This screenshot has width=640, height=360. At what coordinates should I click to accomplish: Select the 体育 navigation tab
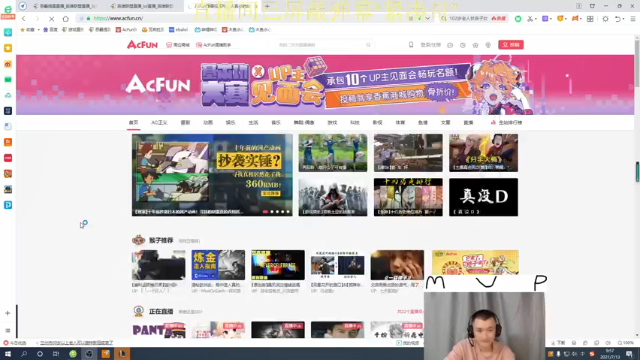point(400,122)
